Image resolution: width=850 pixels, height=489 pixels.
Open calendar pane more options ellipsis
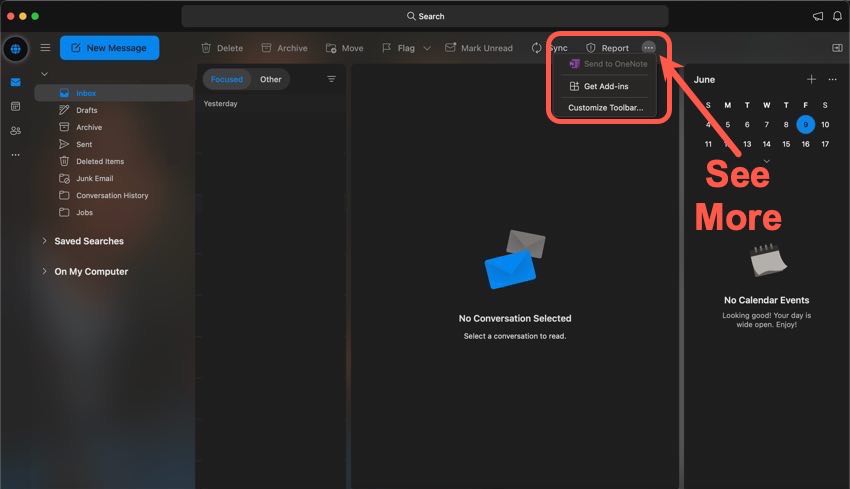(x=832, y=80)
